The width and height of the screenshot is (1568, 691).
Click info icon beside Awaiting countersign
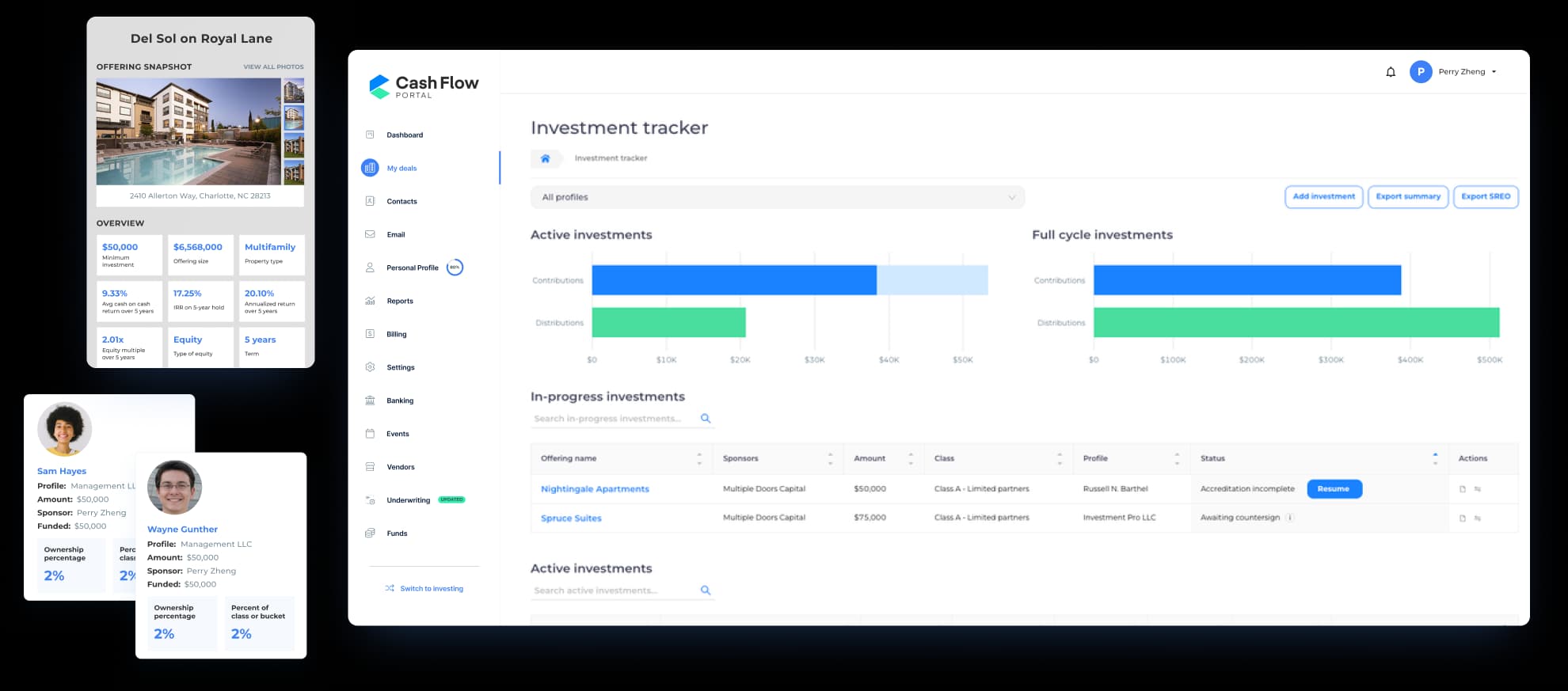pos(1289,518)
